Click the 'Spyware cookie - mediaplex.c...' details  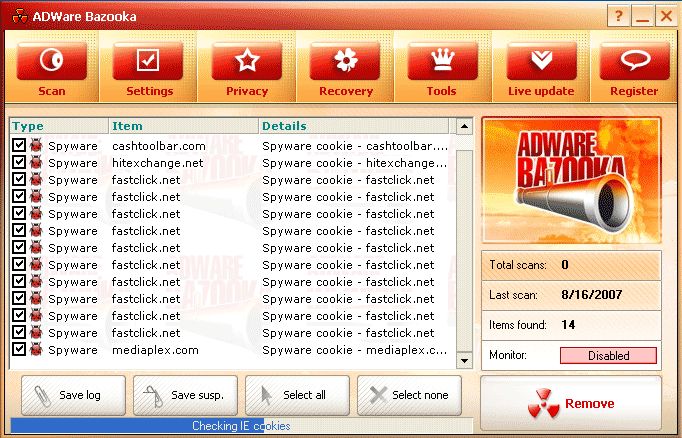pyautogui.click(x=354, y=351)
